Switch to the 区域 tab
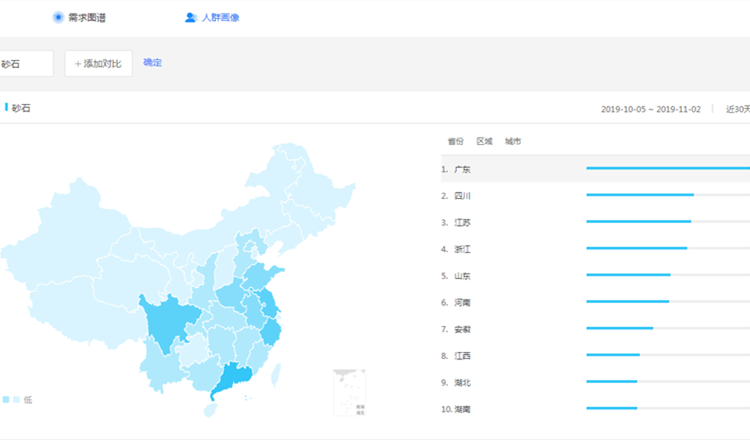This screenshot has height=440, width=750. pyautogui.click(x=484, y=142)
